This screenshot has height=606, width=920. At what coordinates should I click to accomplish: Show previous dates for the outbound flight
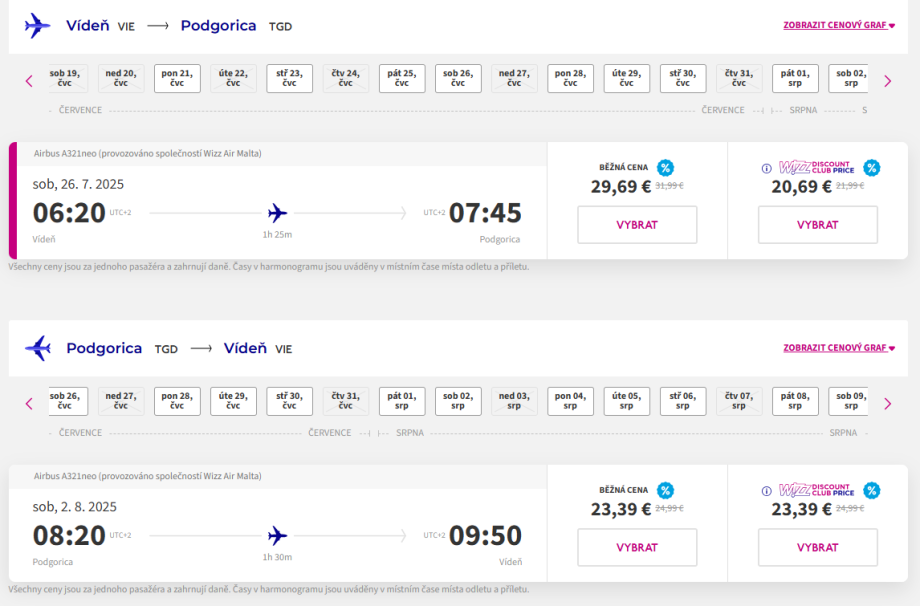coord(29,80)
